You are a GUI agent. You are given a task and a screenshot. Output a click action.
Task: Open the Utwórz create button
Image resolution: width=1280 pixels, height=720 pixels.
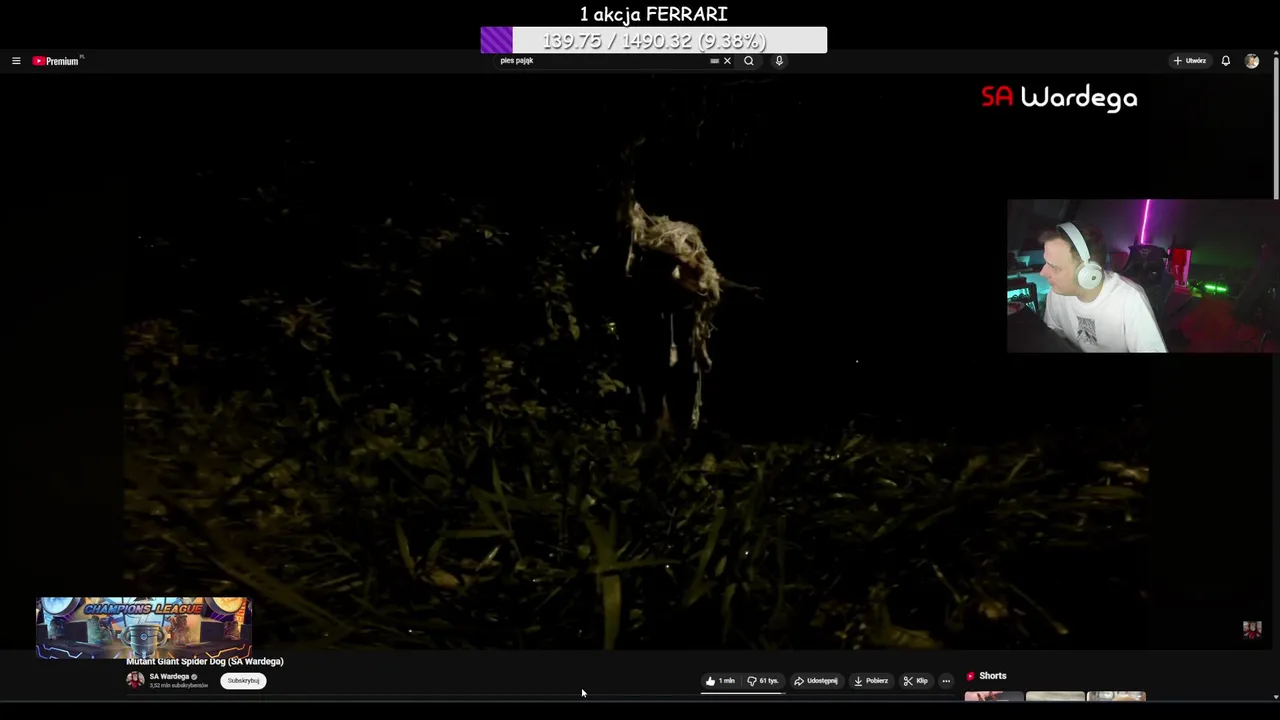tap(1190, 61)
